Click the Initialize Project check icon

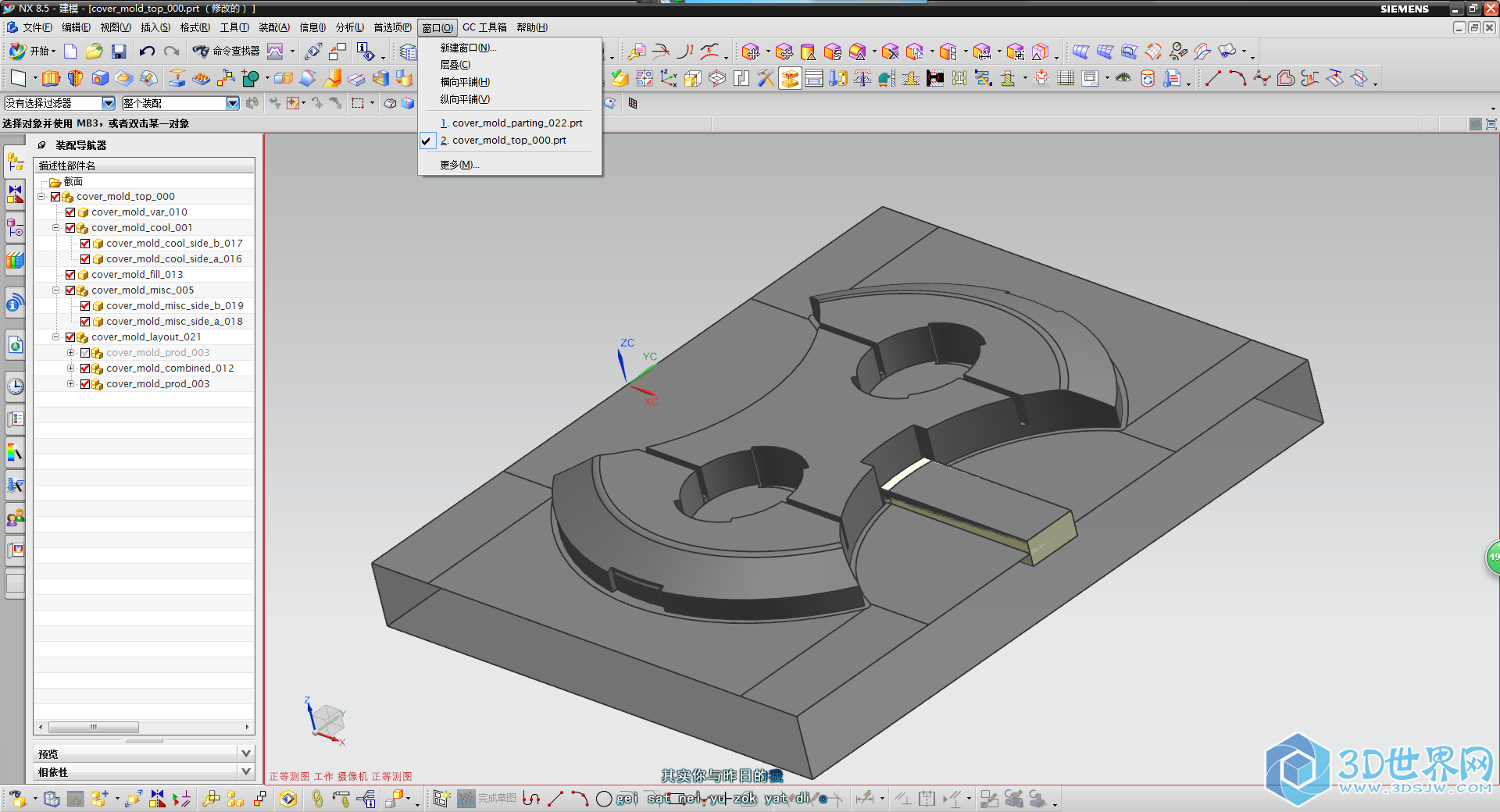pos(620,78)
